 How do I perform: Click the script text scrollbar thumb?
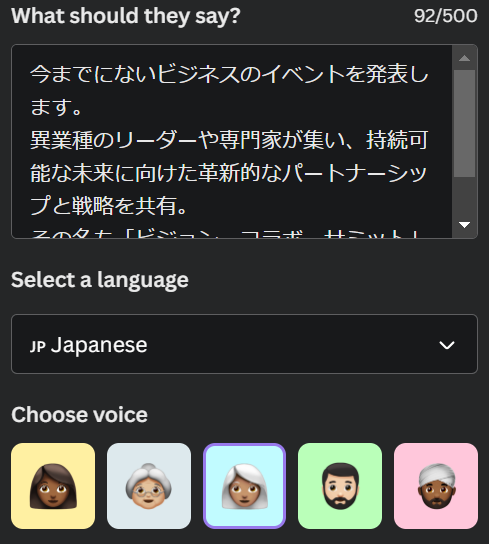[x=464, y=124]
